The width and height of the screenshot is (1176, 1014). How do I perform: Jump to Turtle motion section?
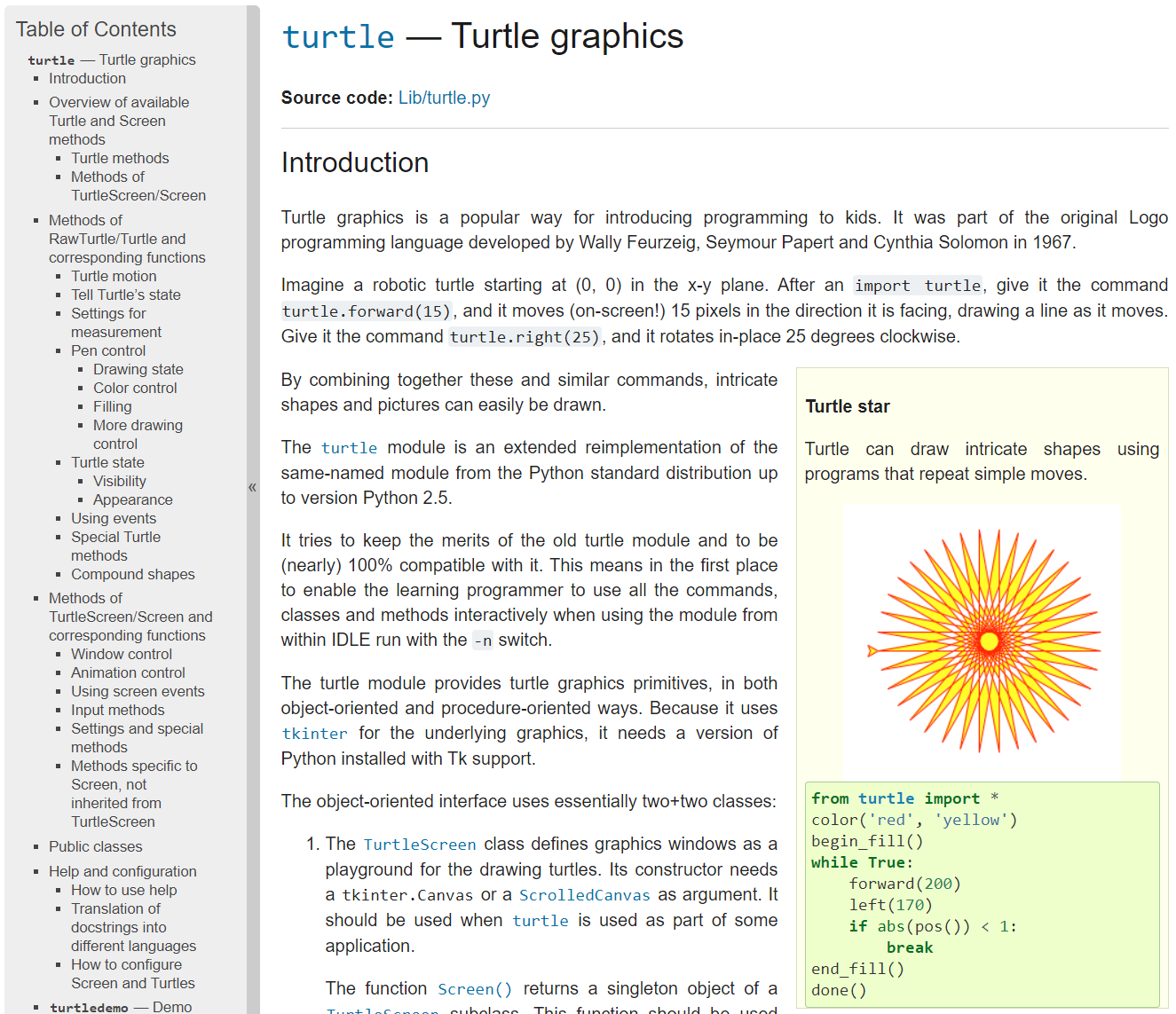(114, 276)
